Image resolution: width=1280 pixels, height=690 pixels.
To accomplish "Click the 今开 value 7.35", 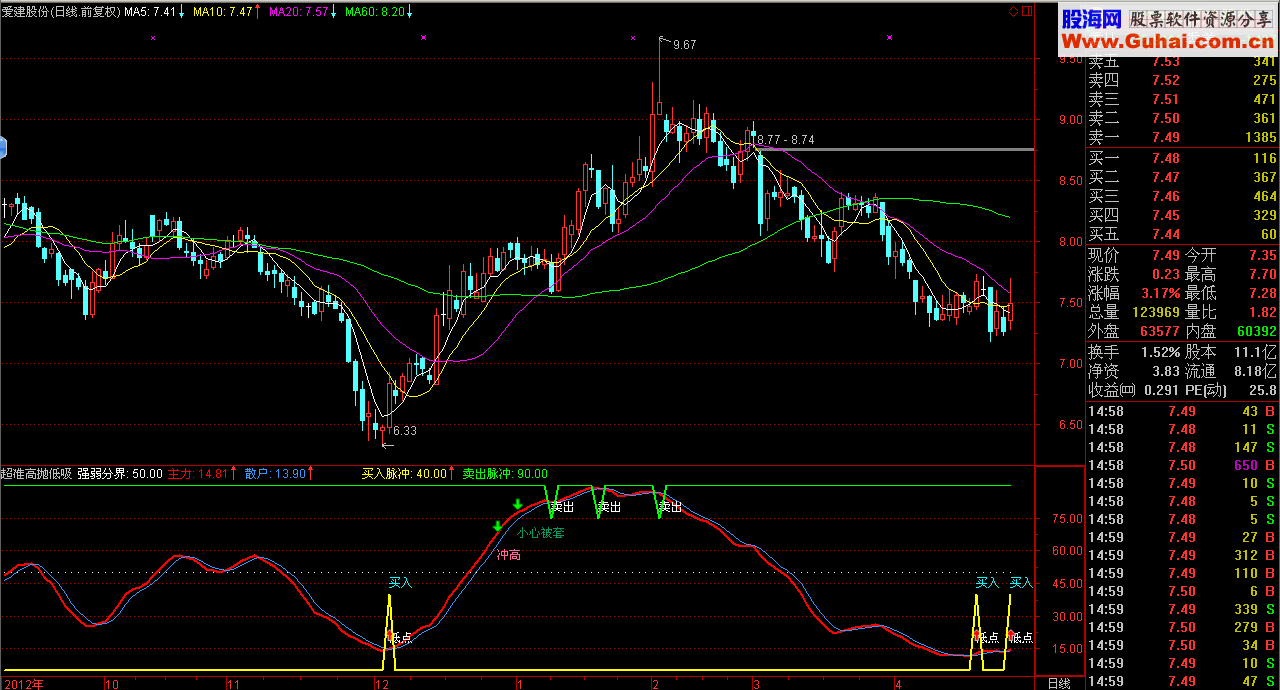I will [x=1262, y=255].
